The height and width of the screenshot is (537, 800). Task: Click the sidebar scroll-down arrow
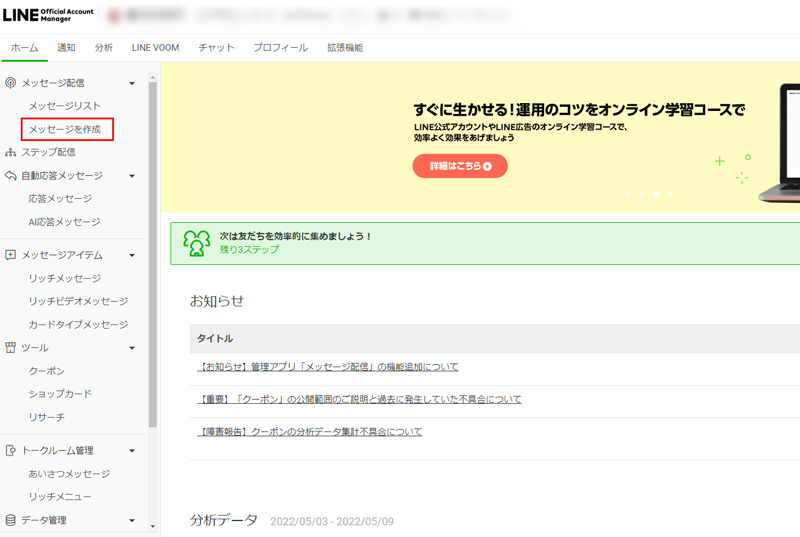click(x=153, y=526)
